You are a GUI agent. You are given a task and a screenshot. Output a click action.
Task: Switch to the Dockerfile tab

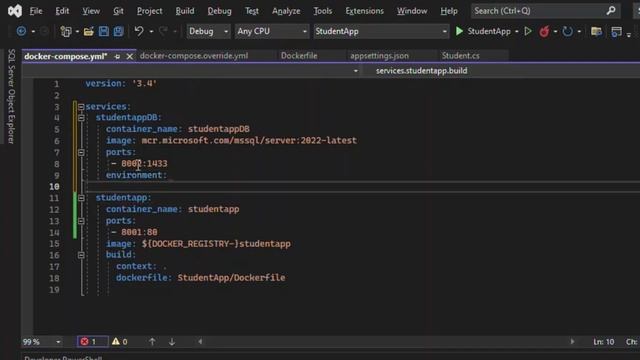[x=299, y=56]
